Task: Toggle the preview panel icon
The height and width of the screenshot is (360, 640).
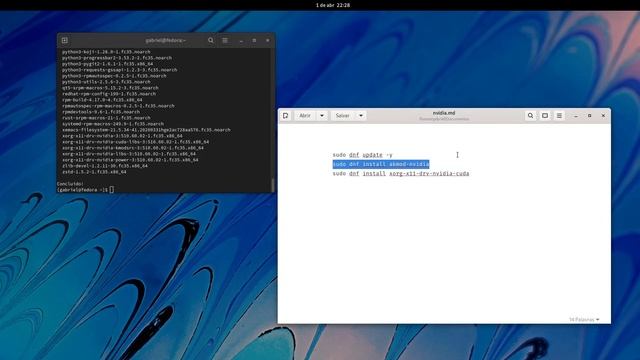Action: (545, 116)
